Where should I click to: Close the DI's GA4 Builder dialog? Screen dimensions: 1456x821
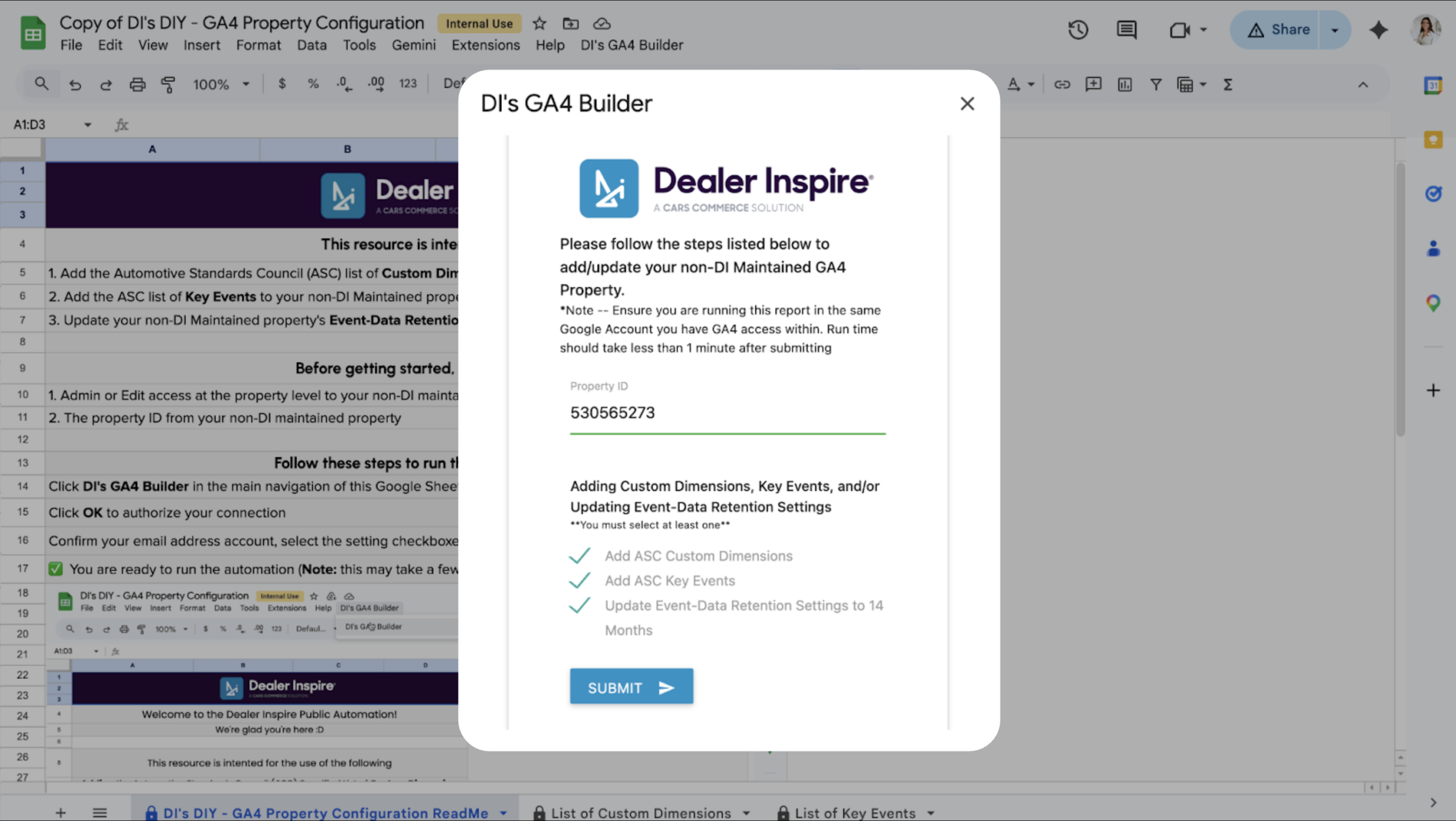(967, 104)
